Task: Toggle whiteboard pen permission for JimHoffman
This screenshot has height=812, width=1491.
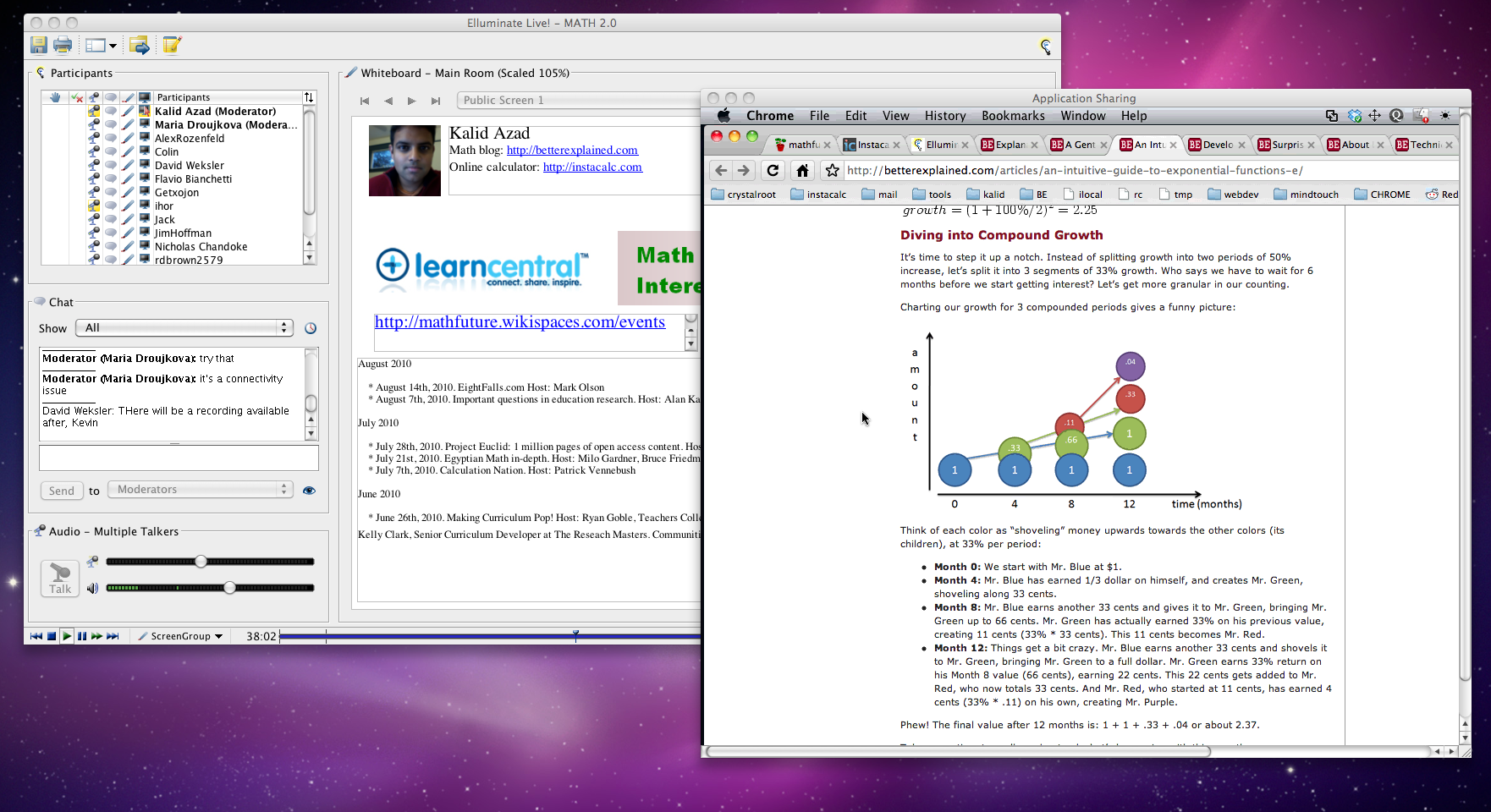Action: tap(128, 233)
